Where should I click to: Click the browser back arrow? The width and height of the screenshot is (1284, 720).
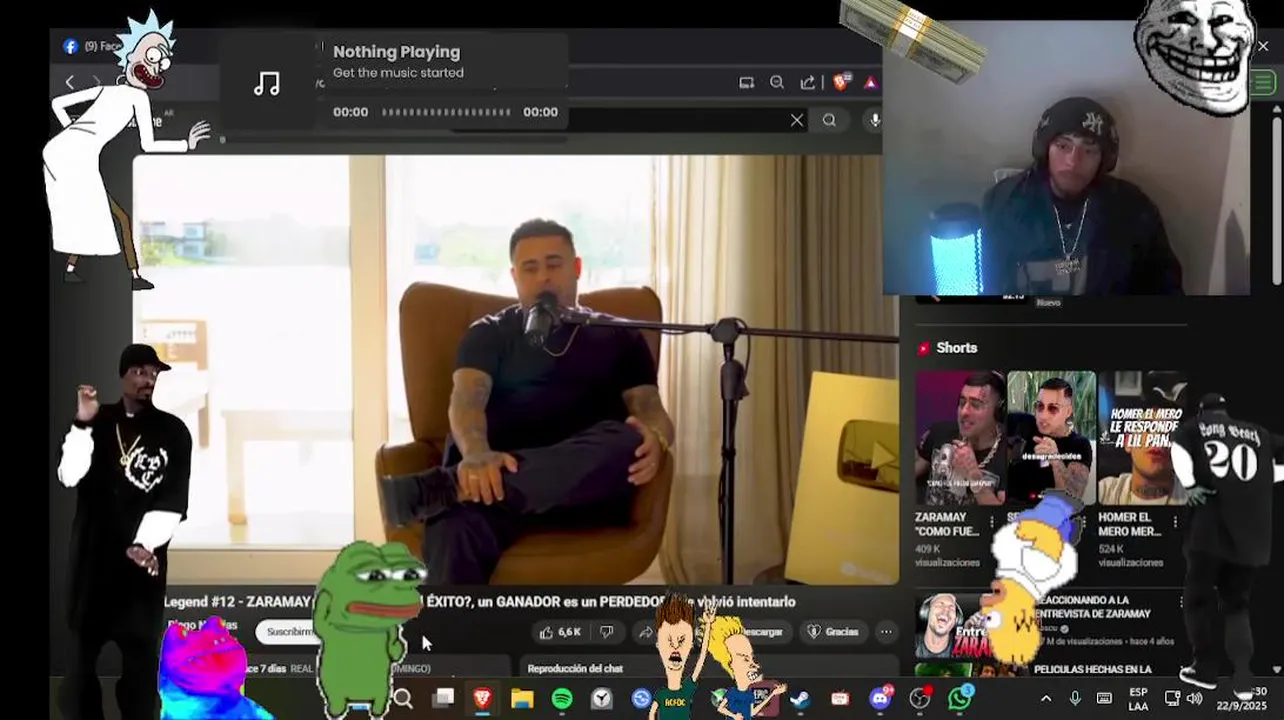pos(69,82)
